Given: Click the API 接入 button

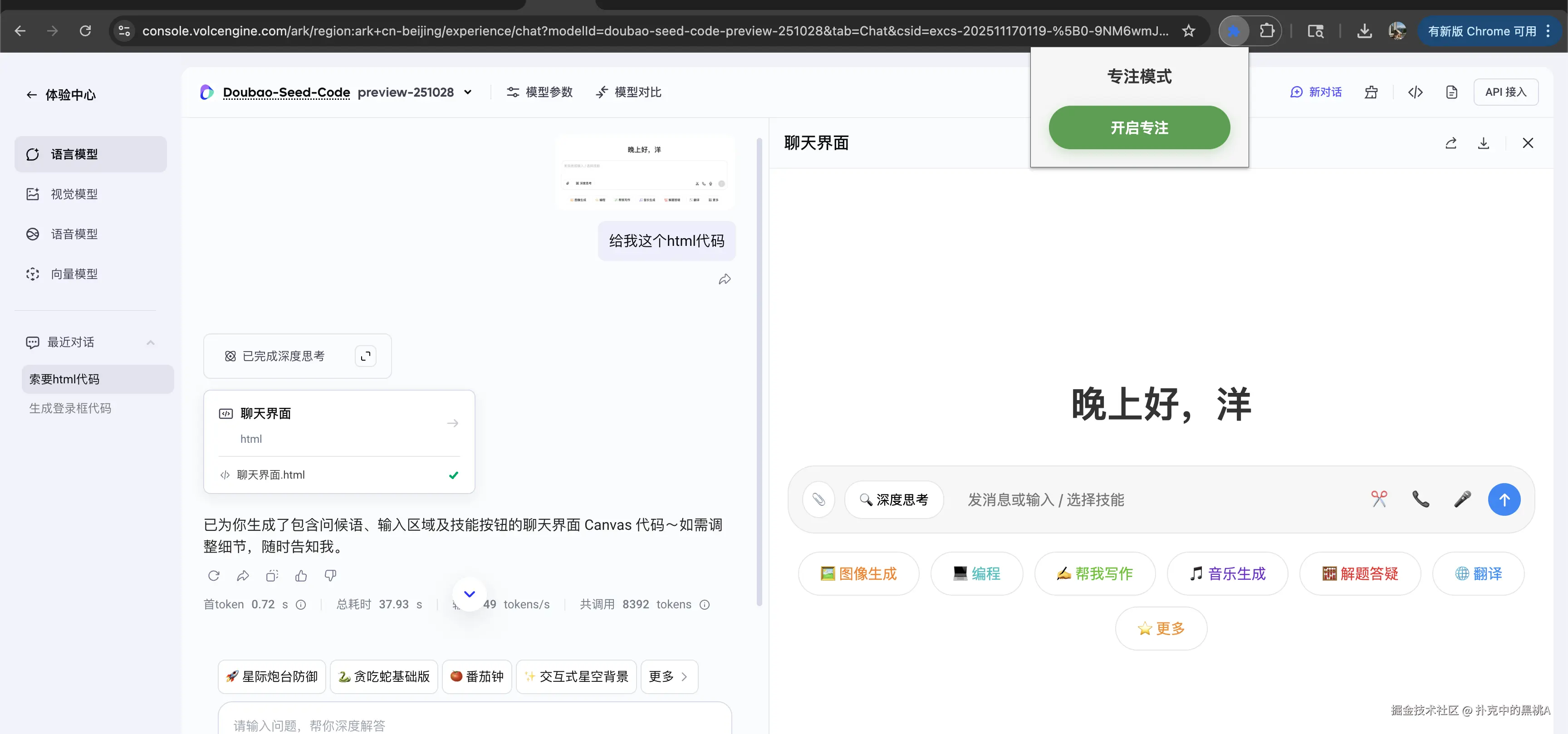Looking at the screenshot, I should [1505, 92].
